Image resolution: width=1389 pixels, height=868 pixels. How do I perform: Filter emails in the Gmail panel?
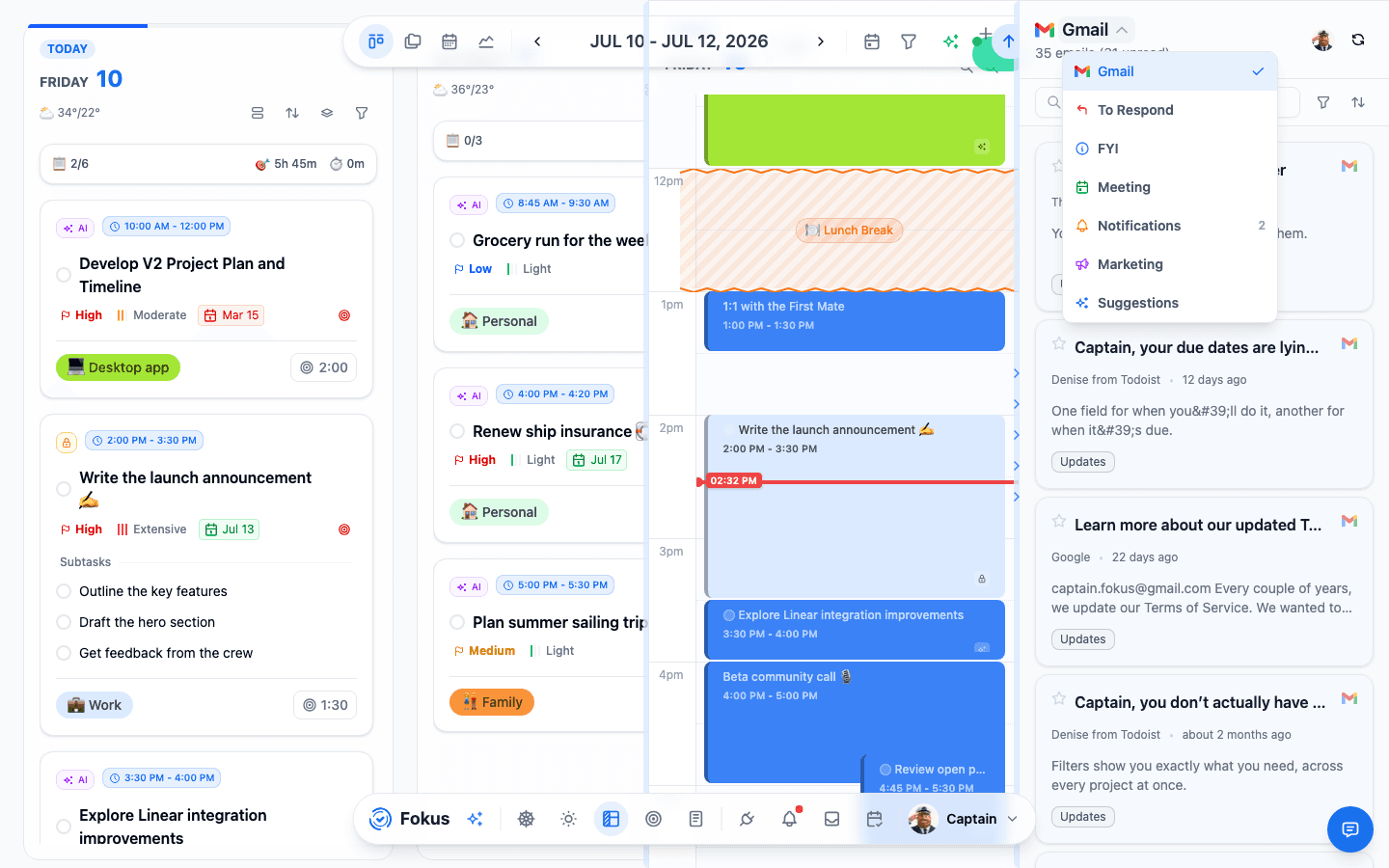(1323, 102)
